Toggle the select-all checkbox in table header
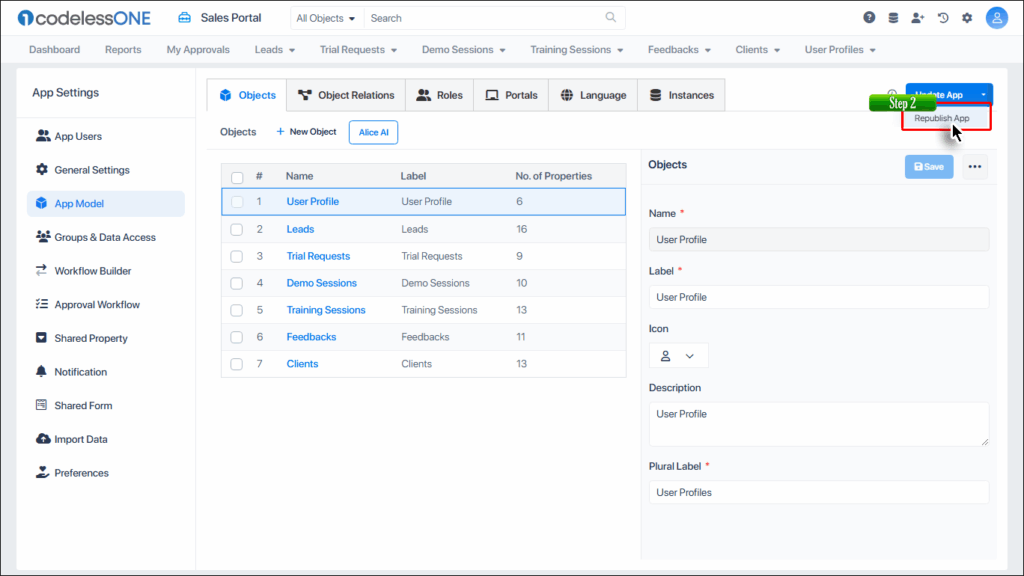 (237, 177)
